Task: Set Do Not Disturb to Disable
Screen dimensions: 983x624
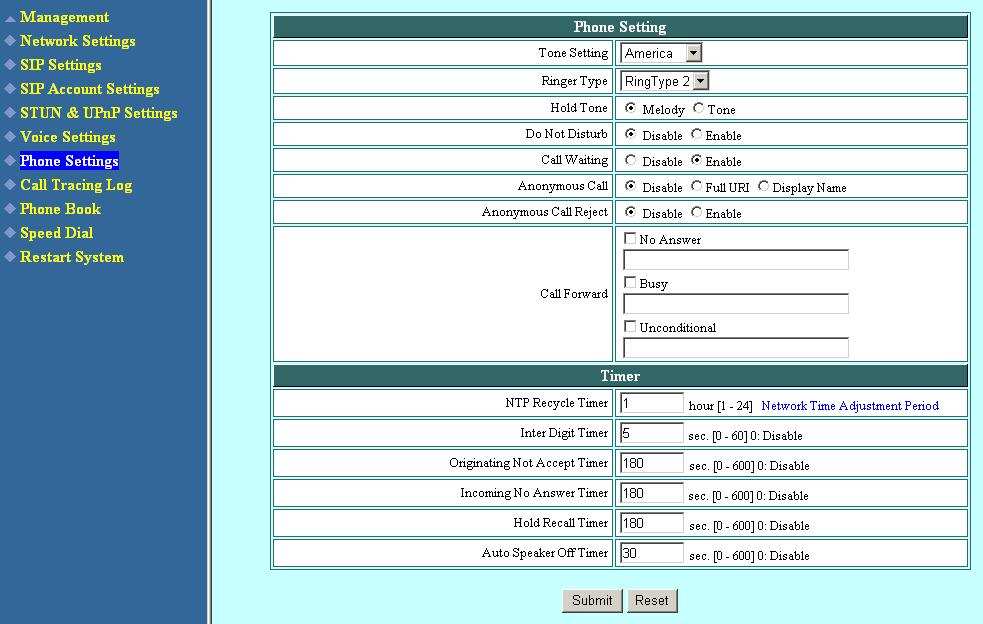Action: (630, 134)
